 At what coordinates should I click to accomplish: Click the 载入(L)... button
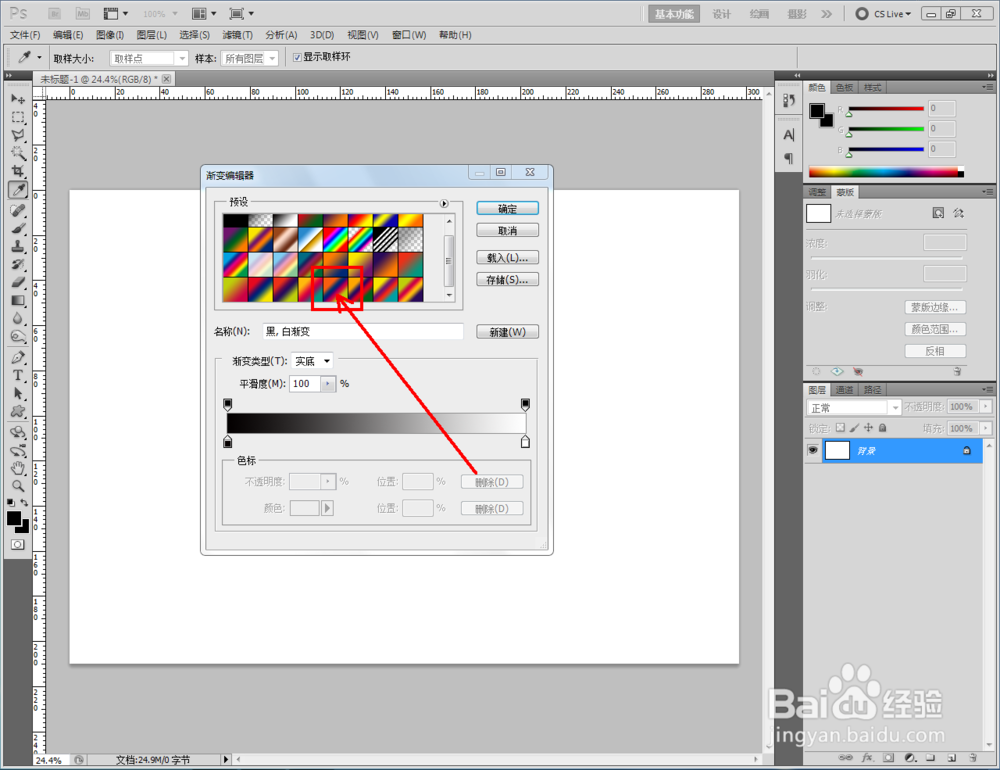click(x=508, y=258)
